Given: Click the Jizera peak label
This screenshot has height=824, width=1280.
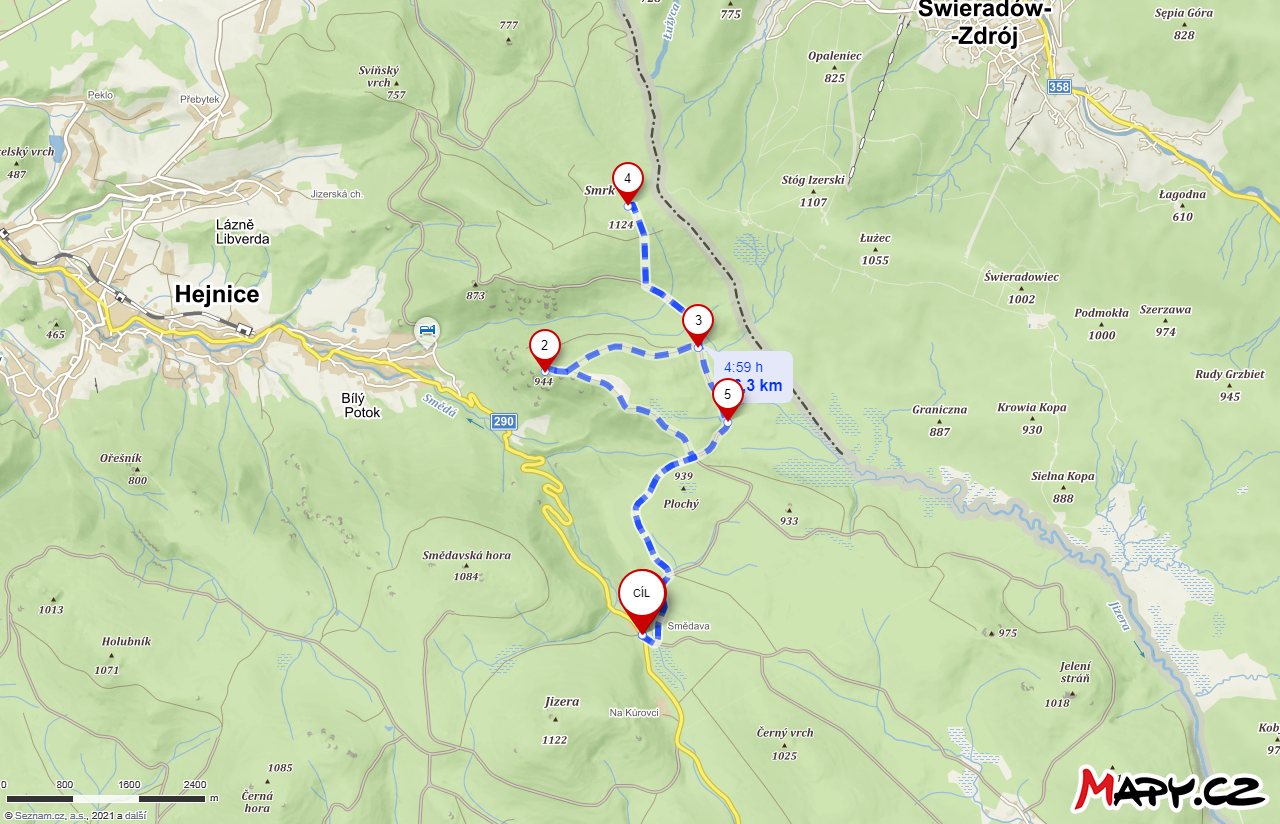Looking at the screenshot, I should coord(562,702).
